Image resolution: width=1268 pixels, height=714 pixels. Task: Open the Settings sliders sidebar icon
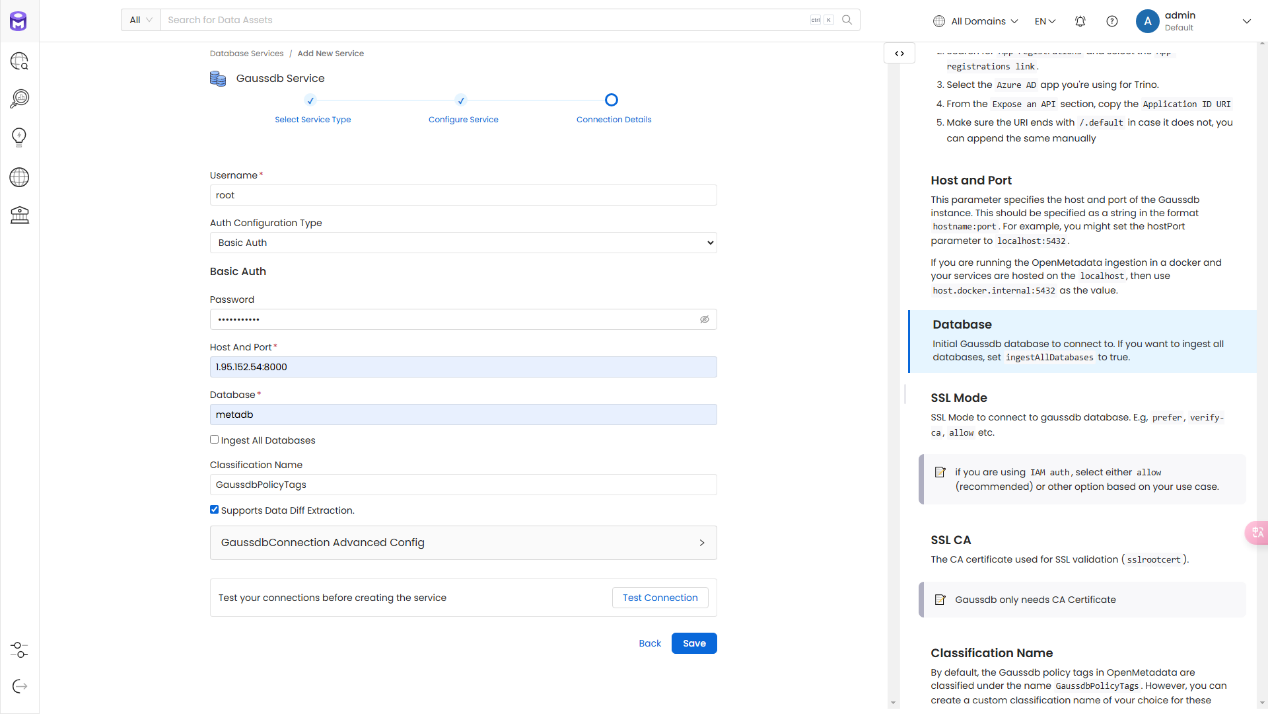(x=19, y=650)
